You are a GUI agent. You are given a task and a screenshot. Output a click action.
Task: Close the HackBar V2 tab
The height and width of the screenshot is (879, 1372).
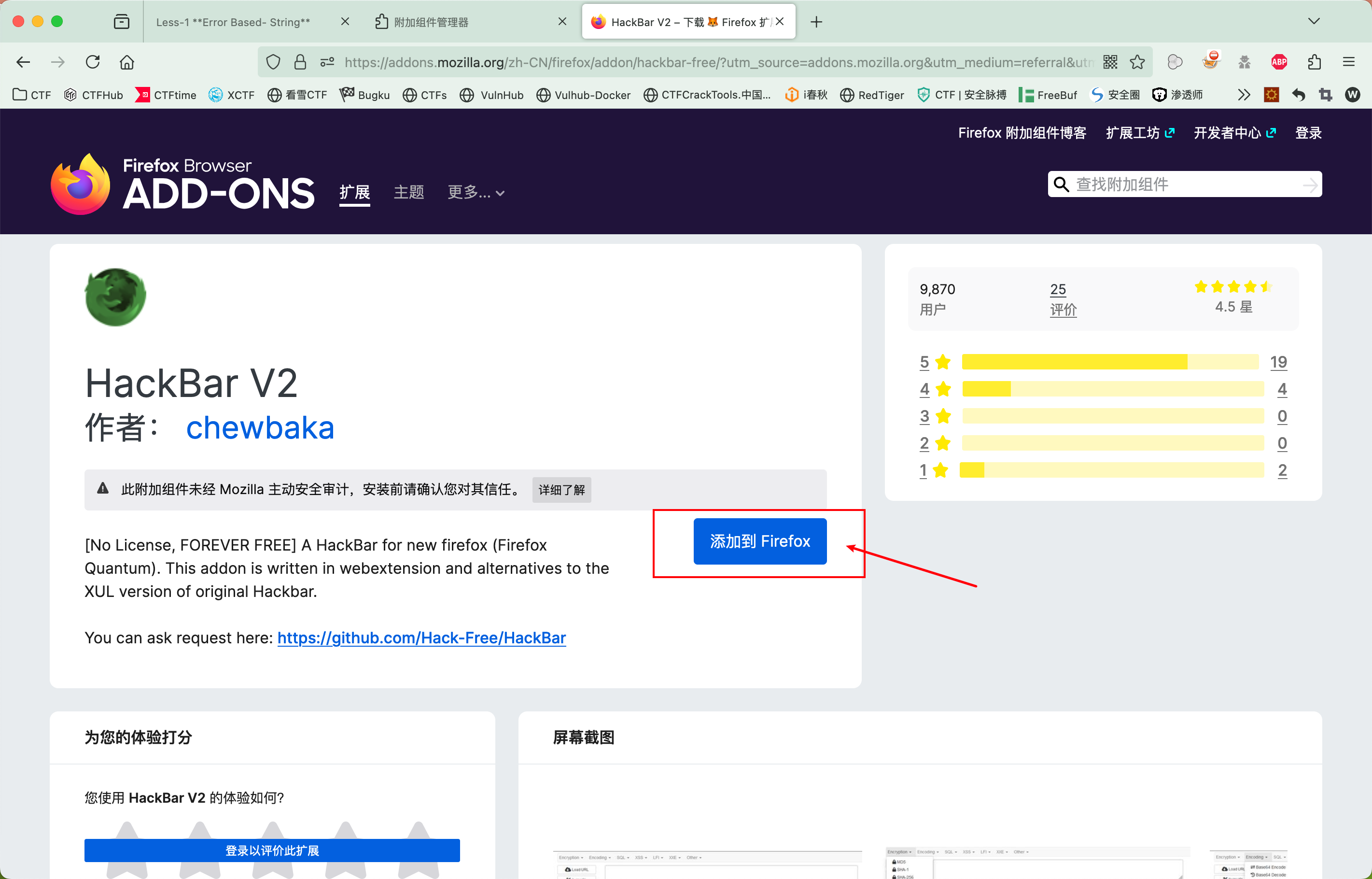point(780,22)
